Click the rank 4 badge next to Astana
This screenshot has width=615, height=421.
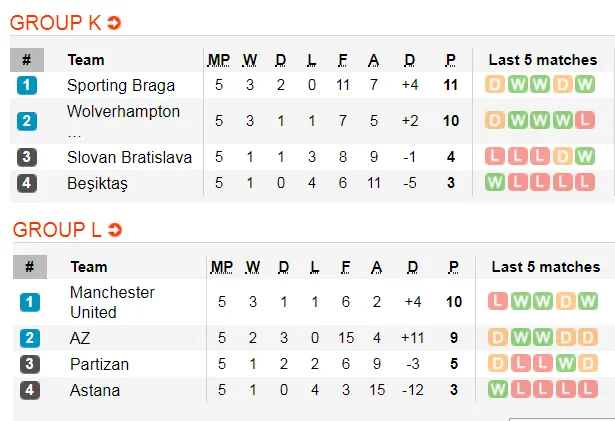coord(30,390)
